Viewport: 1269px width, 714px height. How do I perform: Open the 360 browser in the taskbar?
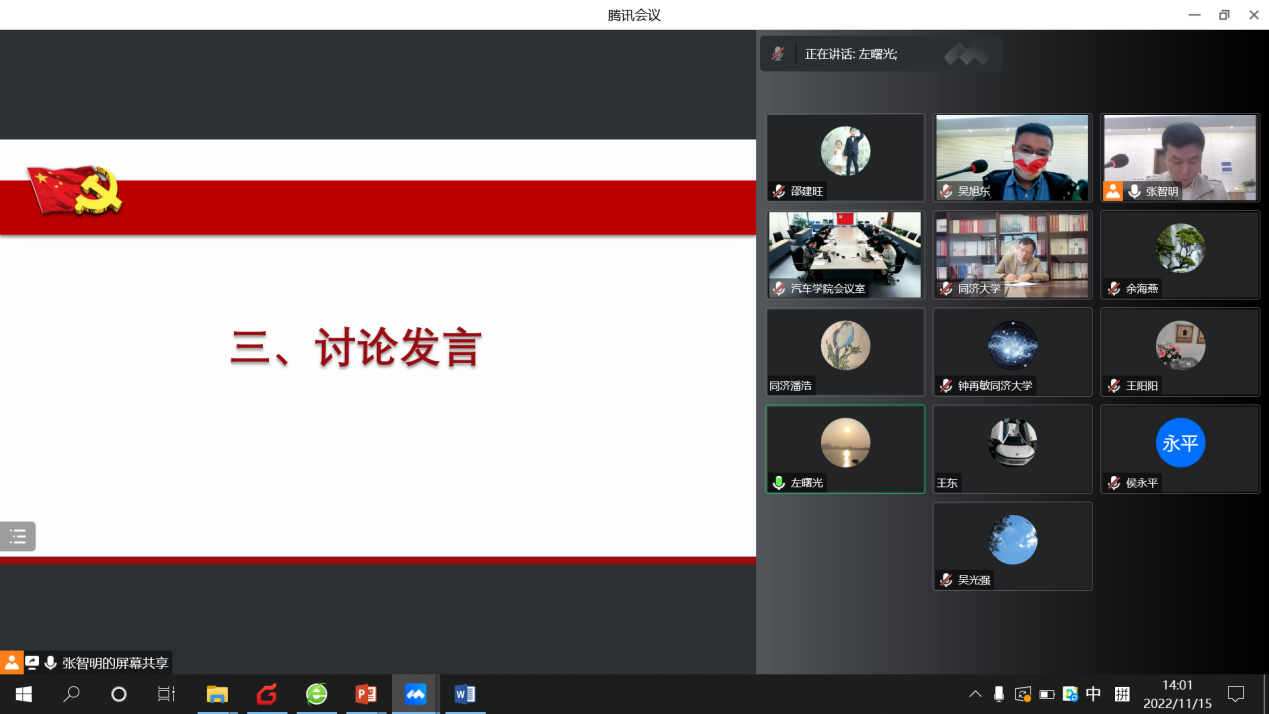[316, 694]
